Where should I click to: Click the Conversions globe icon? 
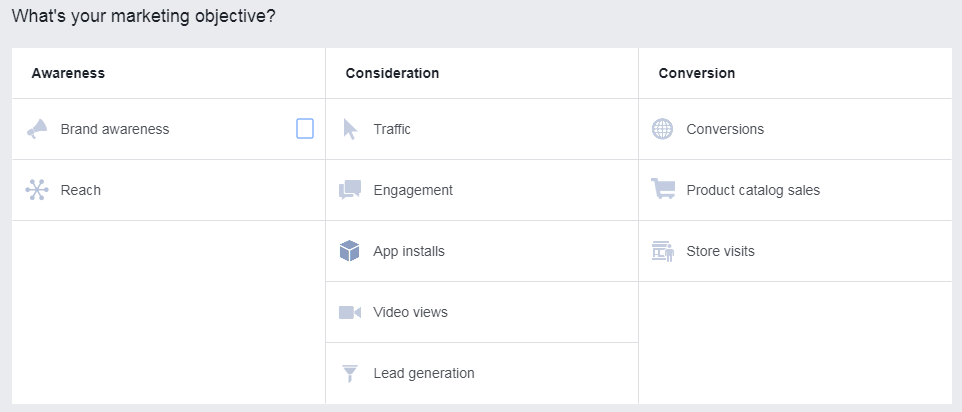point(662,129)
